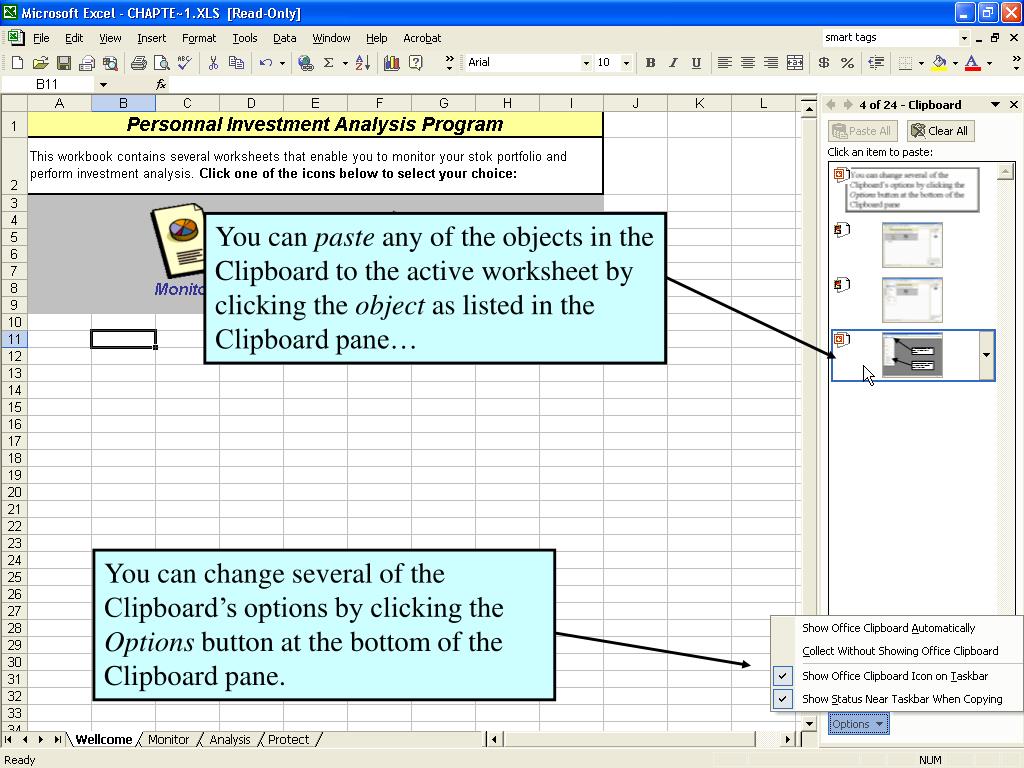The height and width of the screenshot is (768, 1024).
Task: Open the File menu
Action: click(x=41, y=38)
